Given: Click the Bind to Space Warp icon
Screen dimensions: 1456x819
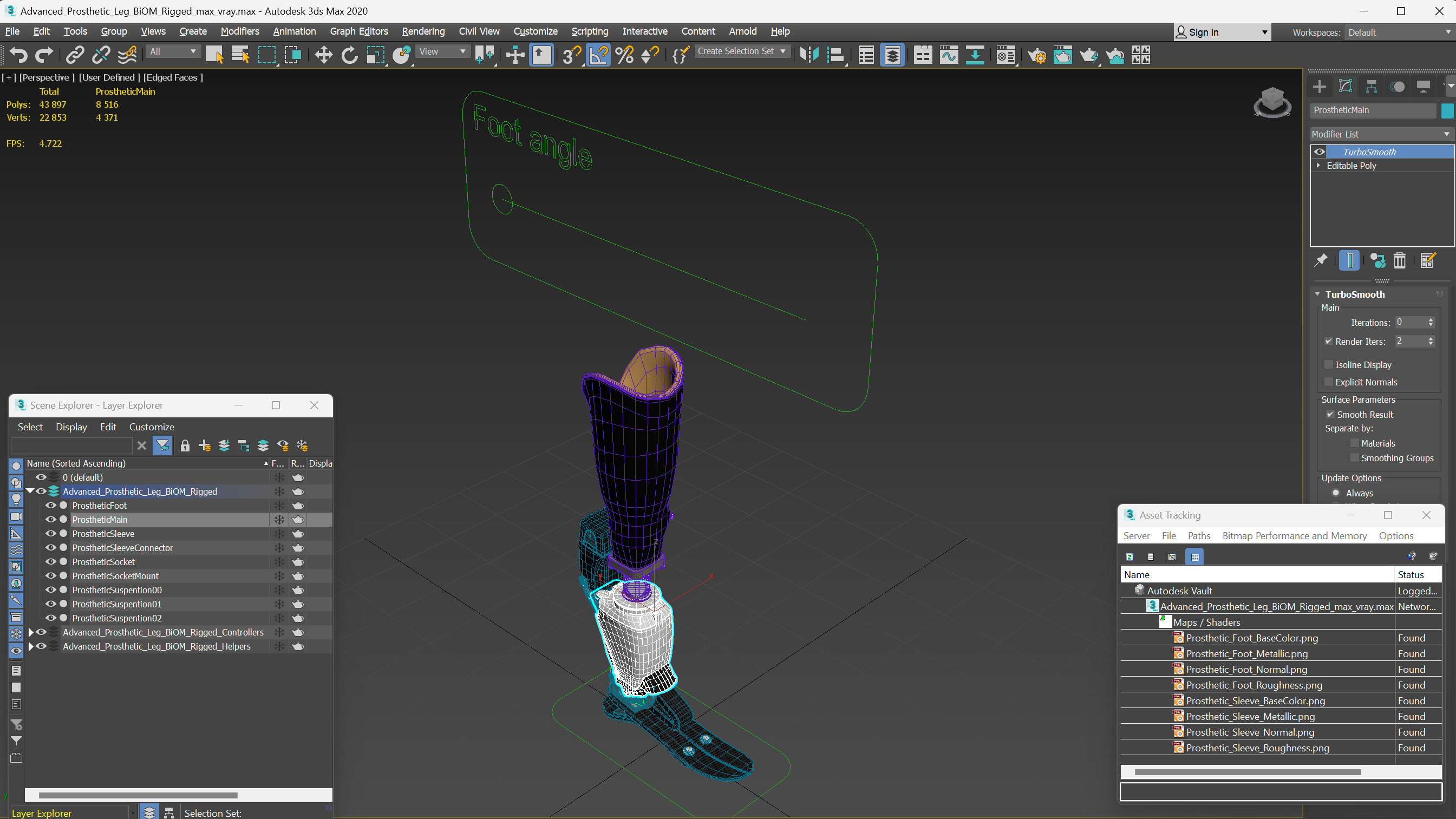Looking at the screenshot, I should pos(127,55).
